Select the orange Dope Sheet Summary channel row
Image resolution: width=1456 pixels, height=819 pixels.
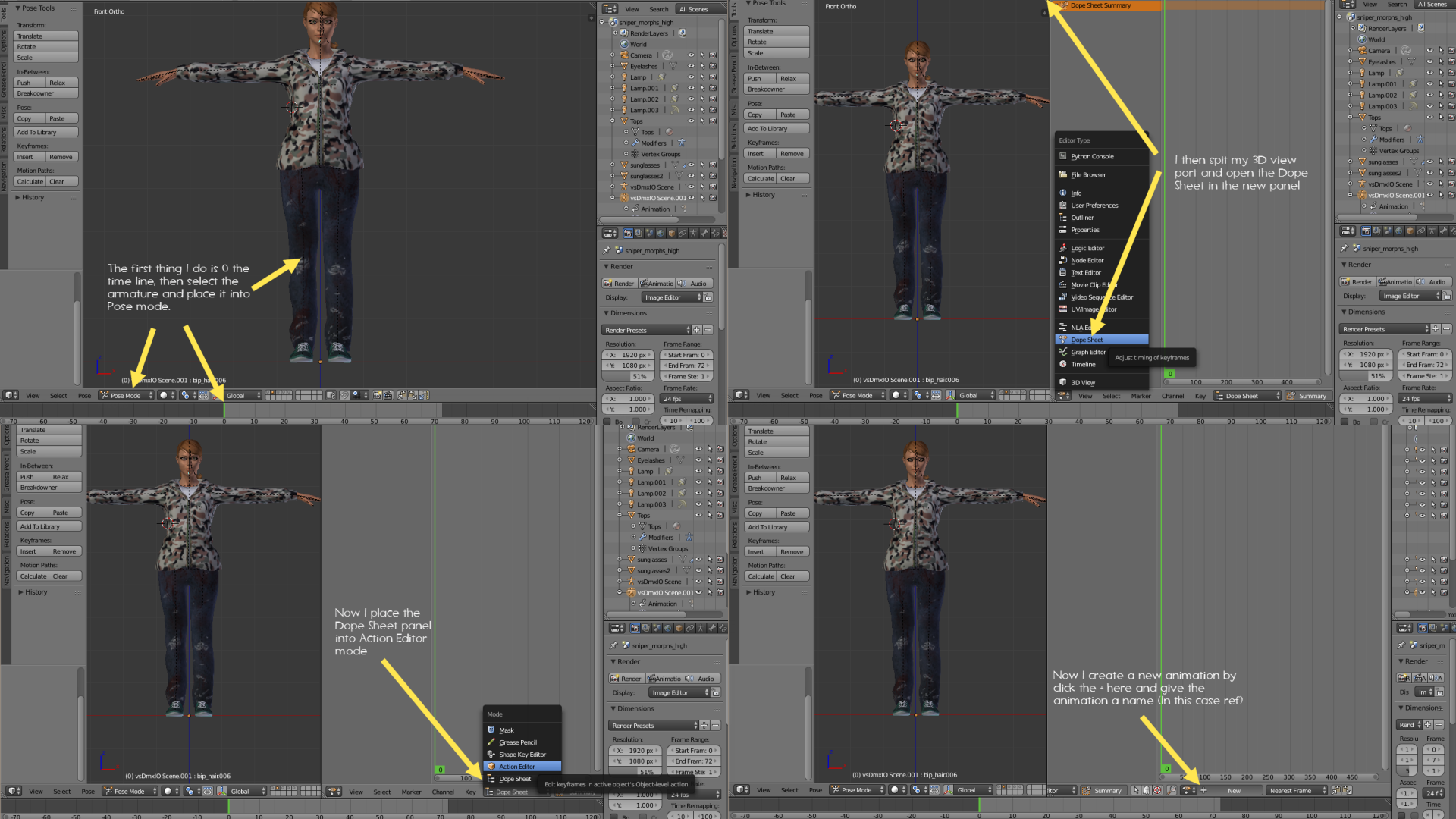point(1106,5)
